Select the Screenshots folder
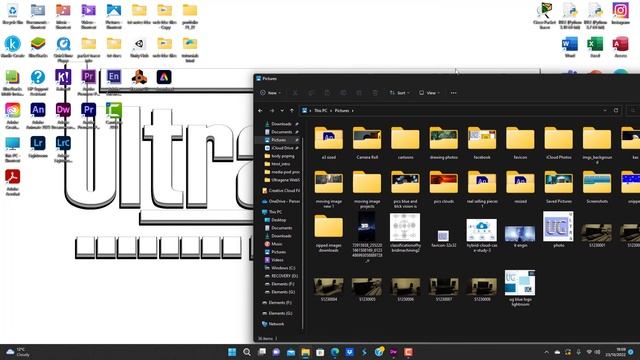Screen dimensions: 640x360 point(597,187)
